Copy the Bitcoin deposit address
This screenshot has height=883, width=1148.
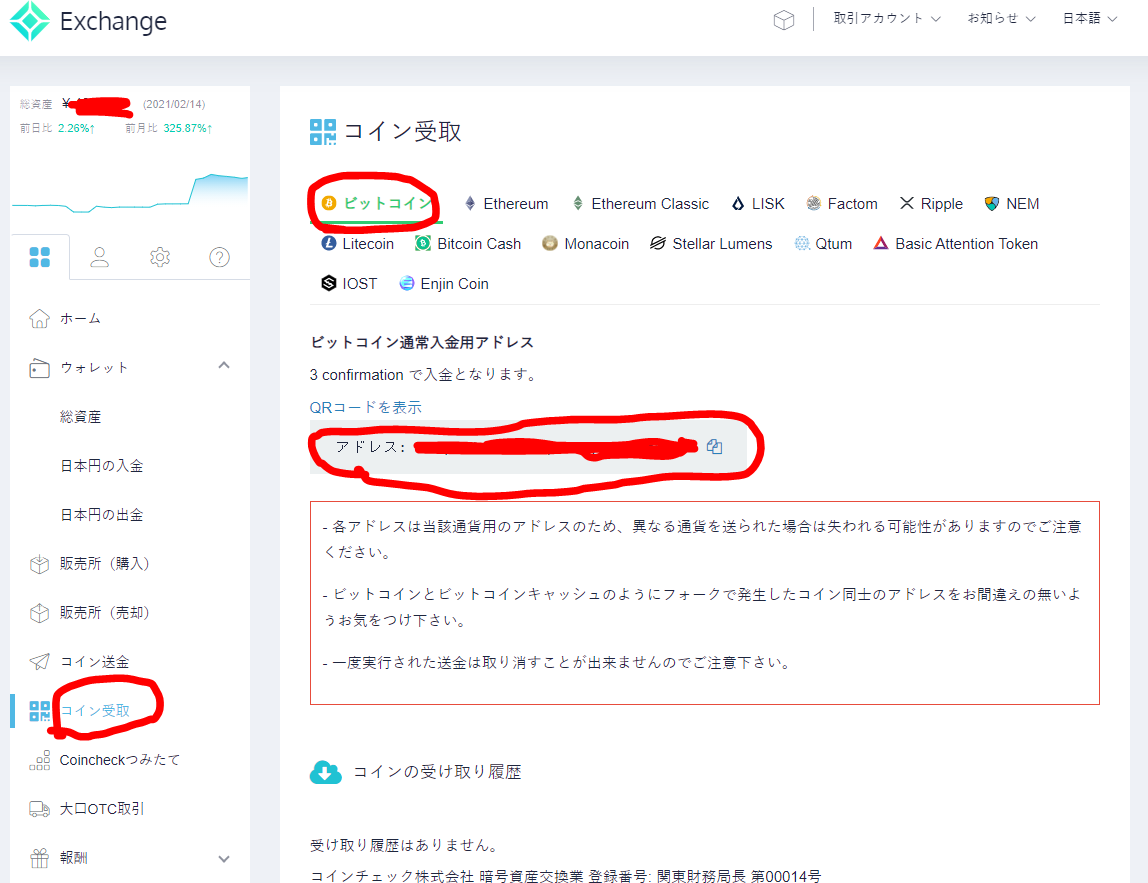pos(715,447)
